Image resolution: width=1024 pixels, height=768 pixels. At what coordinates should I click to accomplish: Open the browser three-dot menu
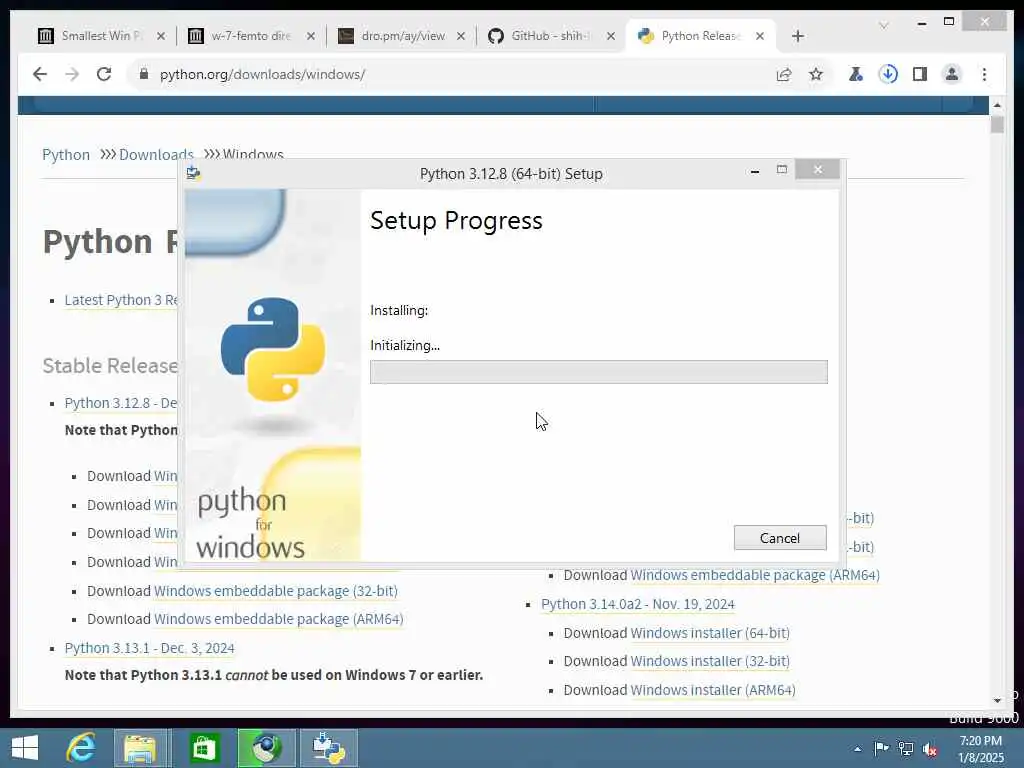point(984,74)
